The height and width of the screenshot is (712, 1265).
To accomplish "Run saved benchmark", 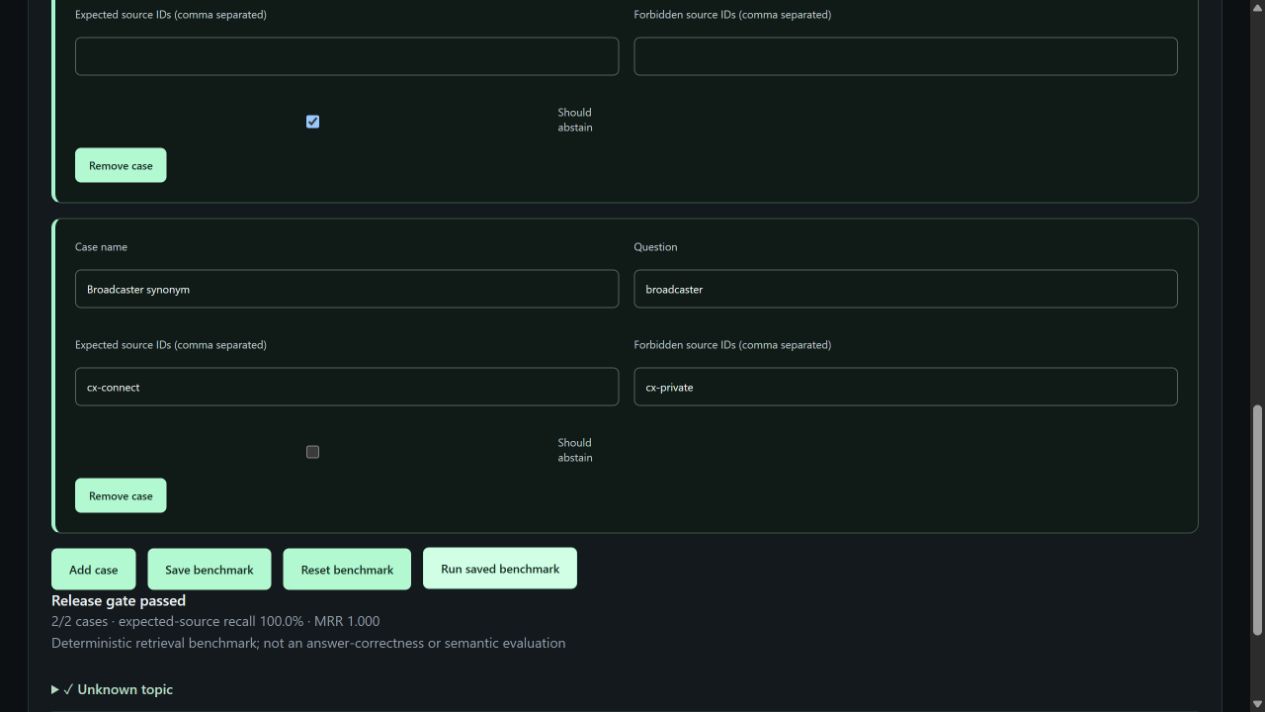I will tap(500, 568).
